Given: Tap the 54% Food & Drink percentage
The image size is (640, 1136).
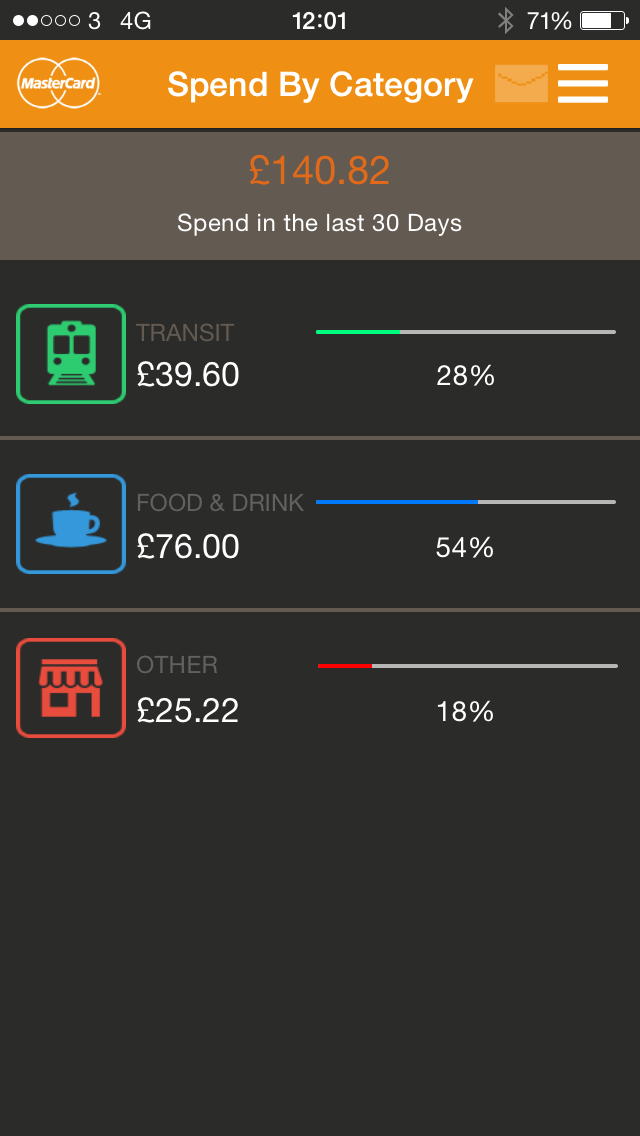Looking at the screenshot, I should pos(465,548).
